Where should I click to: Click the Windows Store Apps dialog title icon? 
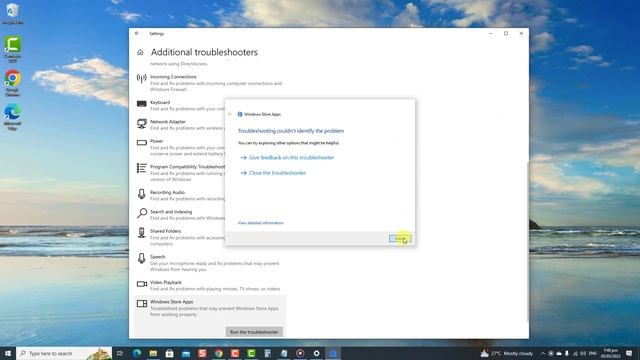pos(240,114)
